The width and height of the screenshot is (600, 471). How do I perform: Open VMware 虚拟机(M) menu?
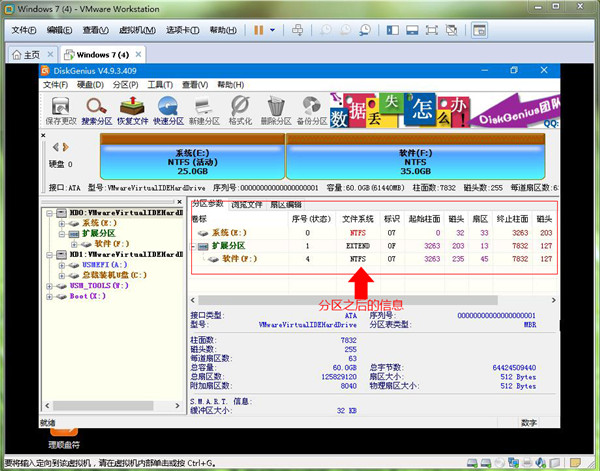[137, 30]
